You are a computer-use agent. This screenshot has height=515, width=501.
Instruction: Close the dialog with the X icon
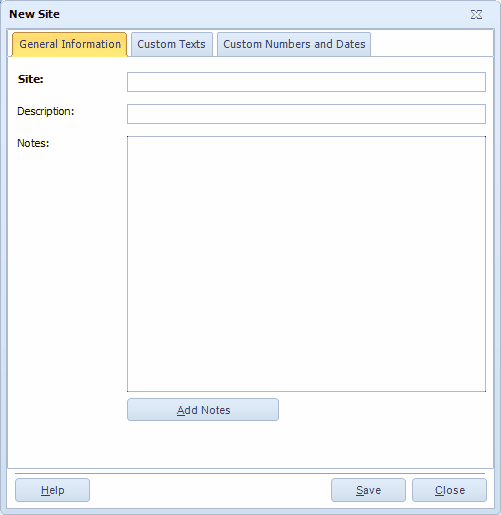(476, 14)
